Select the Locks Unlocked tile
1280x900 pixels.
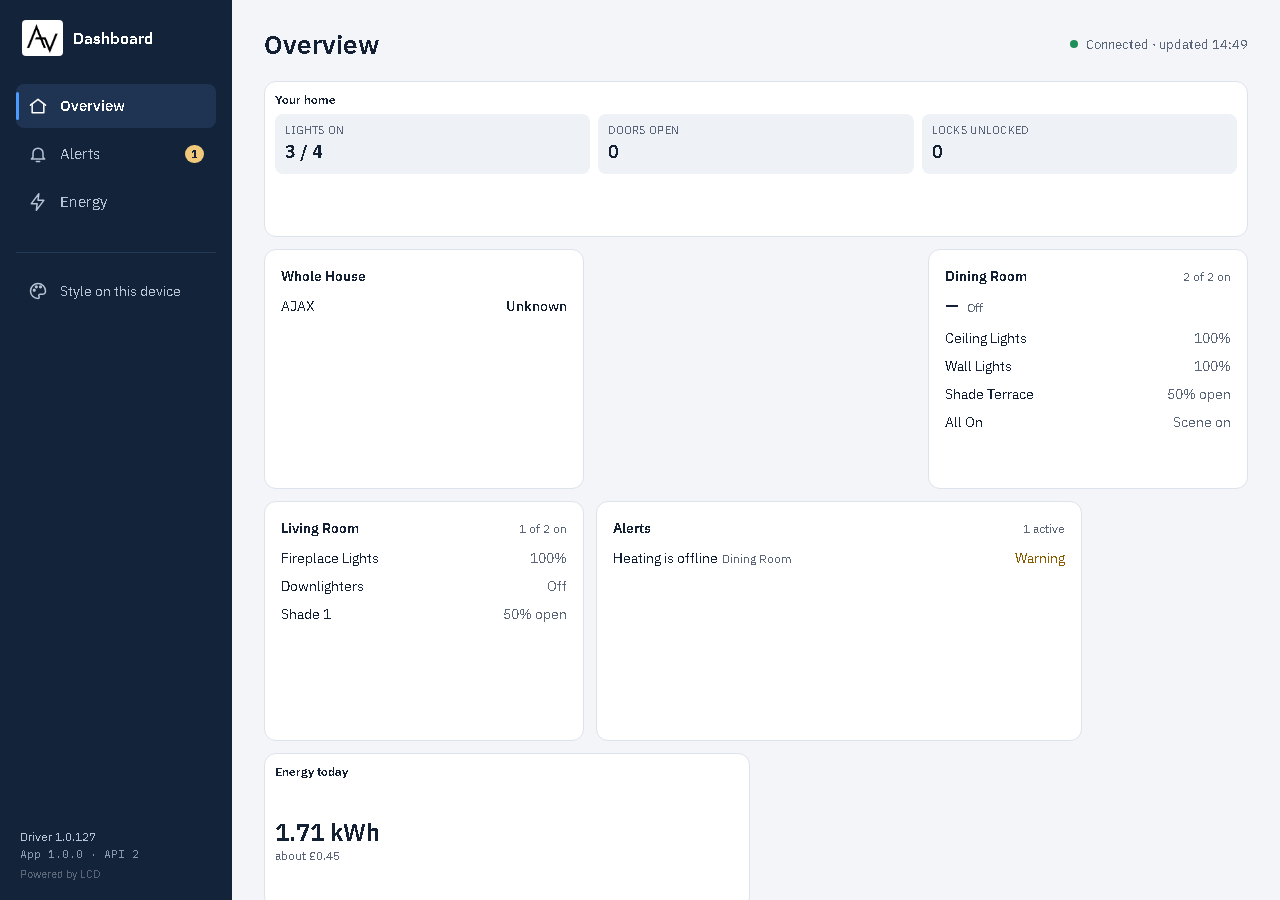[x=1079, y=144]
